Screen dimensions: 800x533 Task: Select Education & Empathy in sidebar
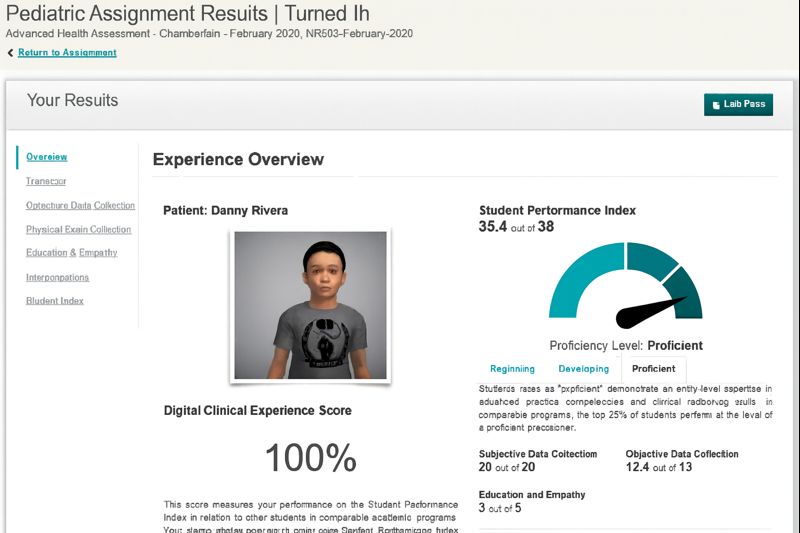coord(71,253)
